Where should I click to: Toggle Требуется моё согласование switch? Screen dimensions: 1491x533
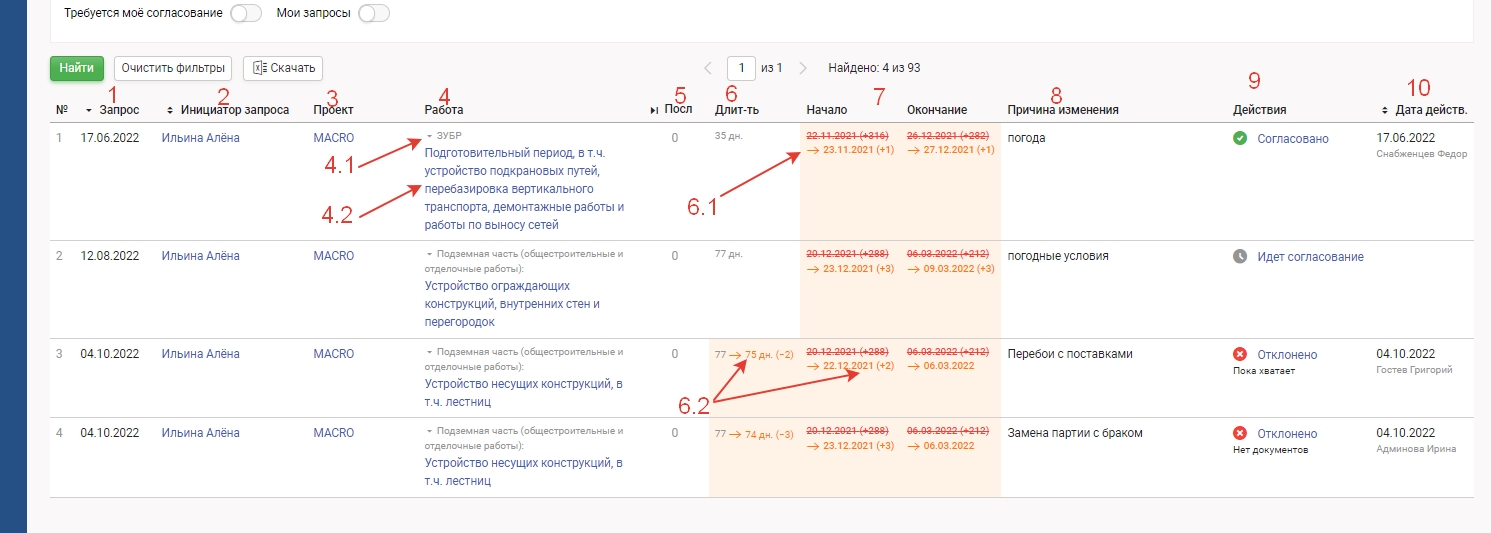pos(245,14)
